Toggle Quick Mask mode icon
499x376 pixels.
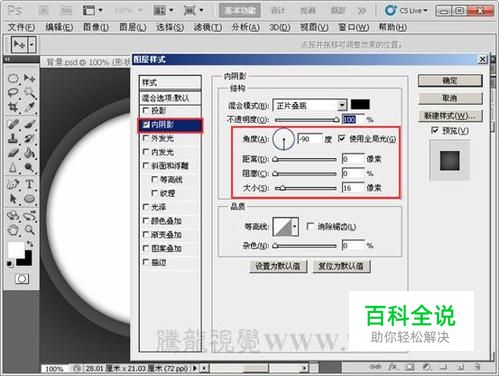click(x=22, y=279)
